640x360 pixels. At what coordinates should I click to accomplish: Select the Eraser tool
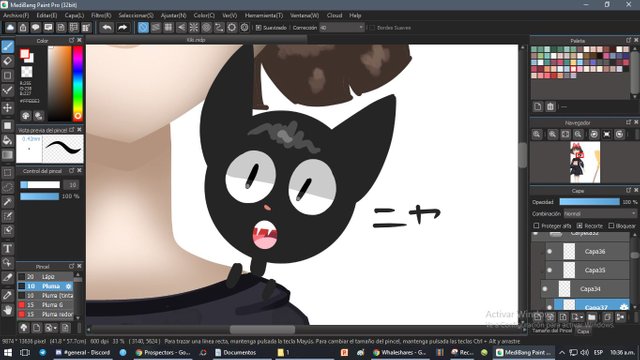click(8, 61)
